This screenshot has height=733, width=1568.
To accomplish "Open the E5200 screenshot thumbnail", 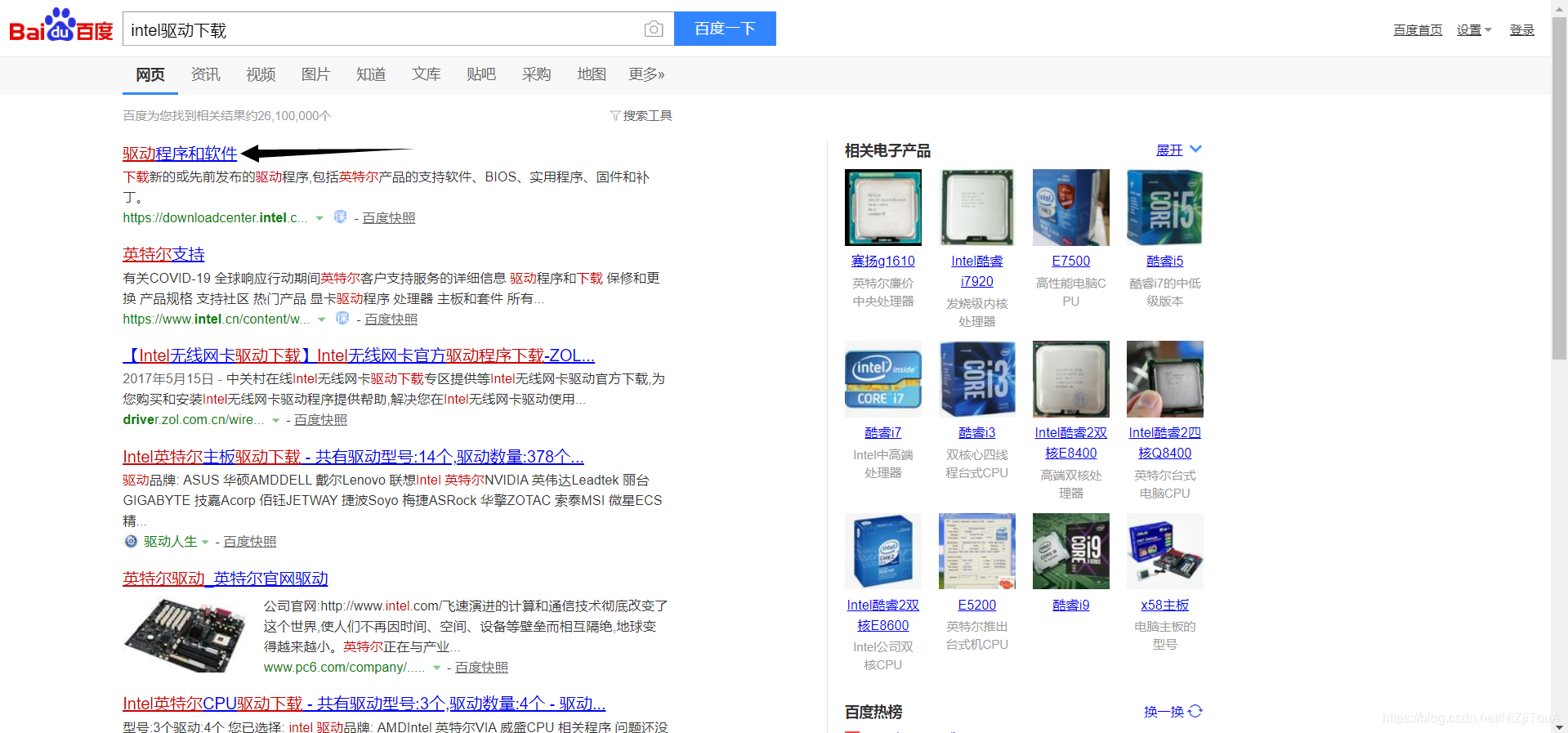I will [977, 551].
